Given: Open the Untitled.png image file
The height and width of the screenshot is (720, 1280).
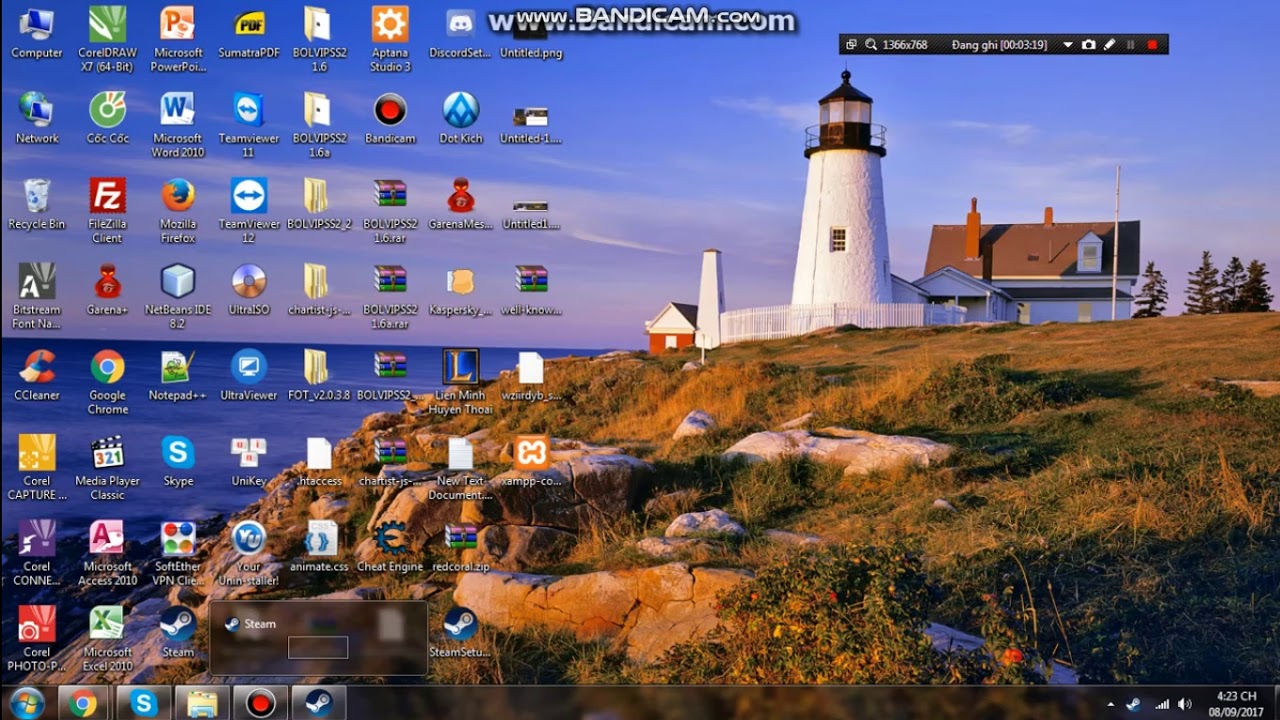Looking at the screenshot, I should pos(531,33).
